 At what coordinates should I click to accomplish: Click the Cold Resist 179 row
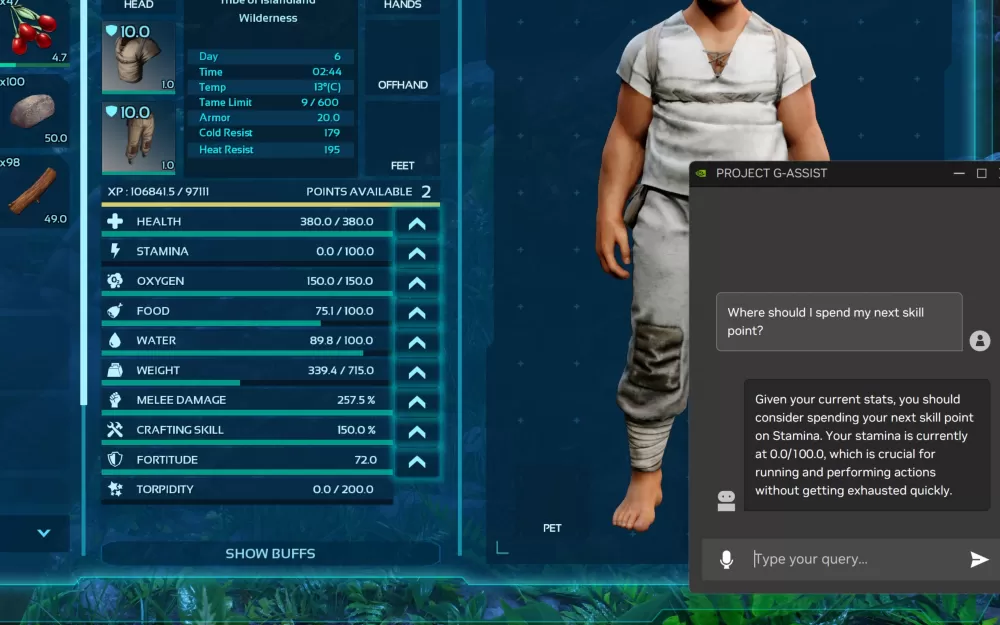(x=270, y=133)
